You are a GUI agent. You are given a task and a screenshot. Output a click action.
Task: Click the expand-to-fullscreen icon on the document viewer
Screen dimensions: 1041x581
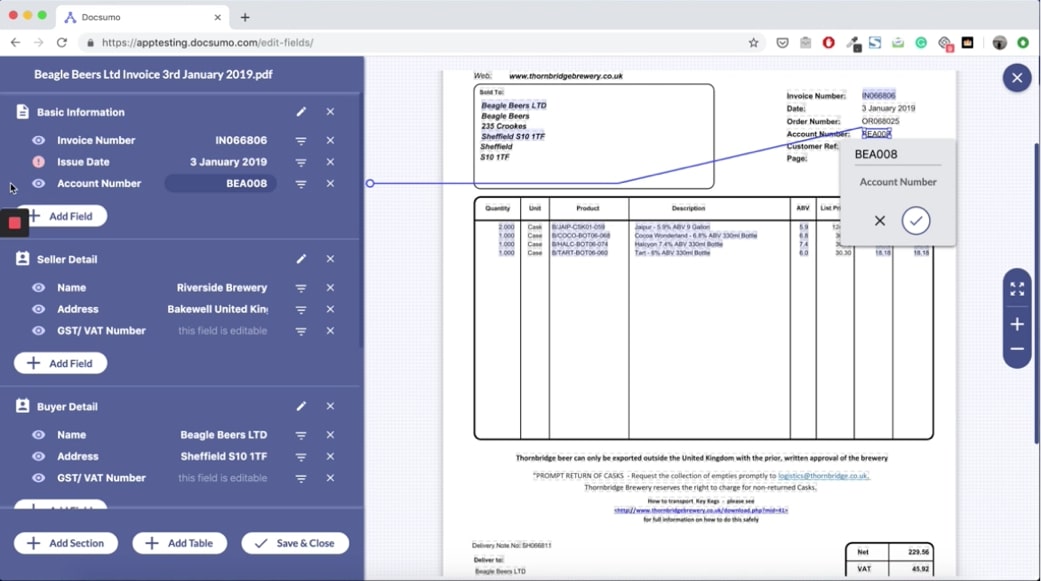point(1016,288)
